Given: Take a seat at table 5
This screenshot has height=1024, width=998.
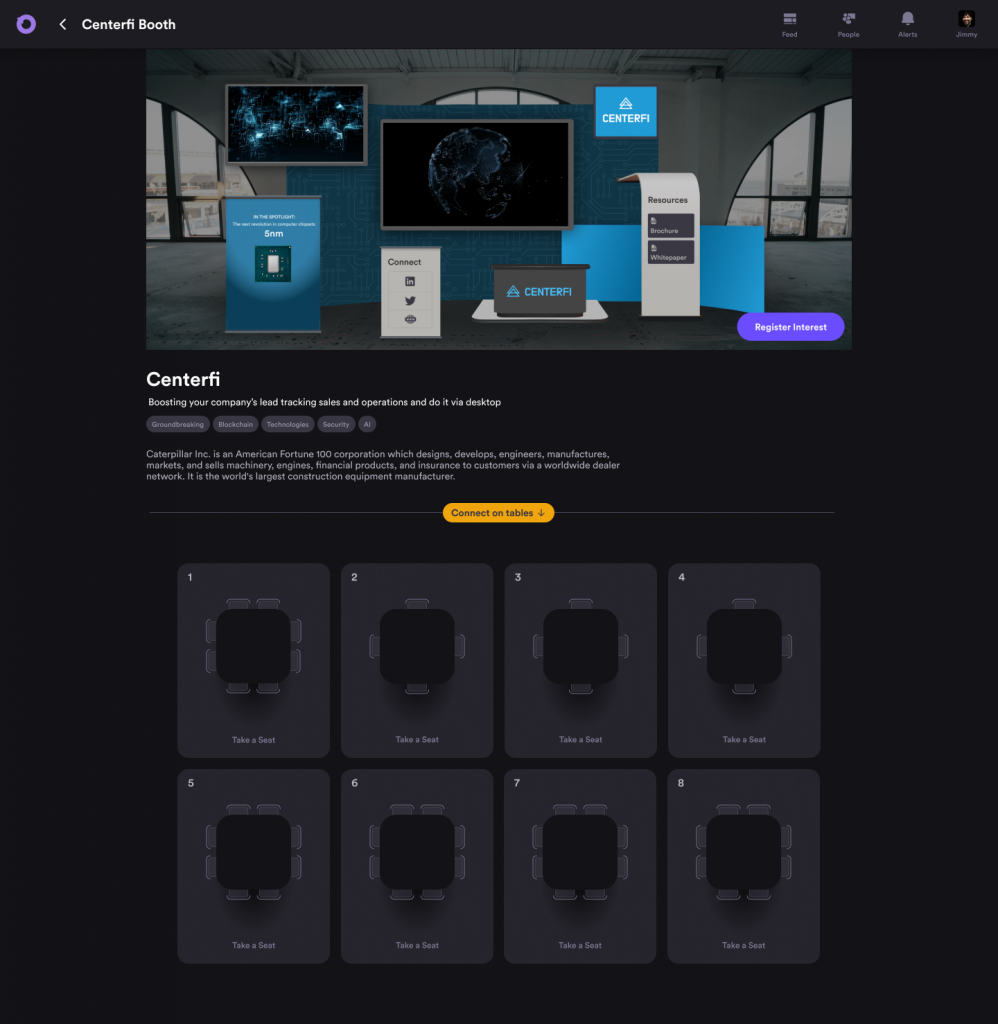Looking at the screenshot, I should (253, 945).
